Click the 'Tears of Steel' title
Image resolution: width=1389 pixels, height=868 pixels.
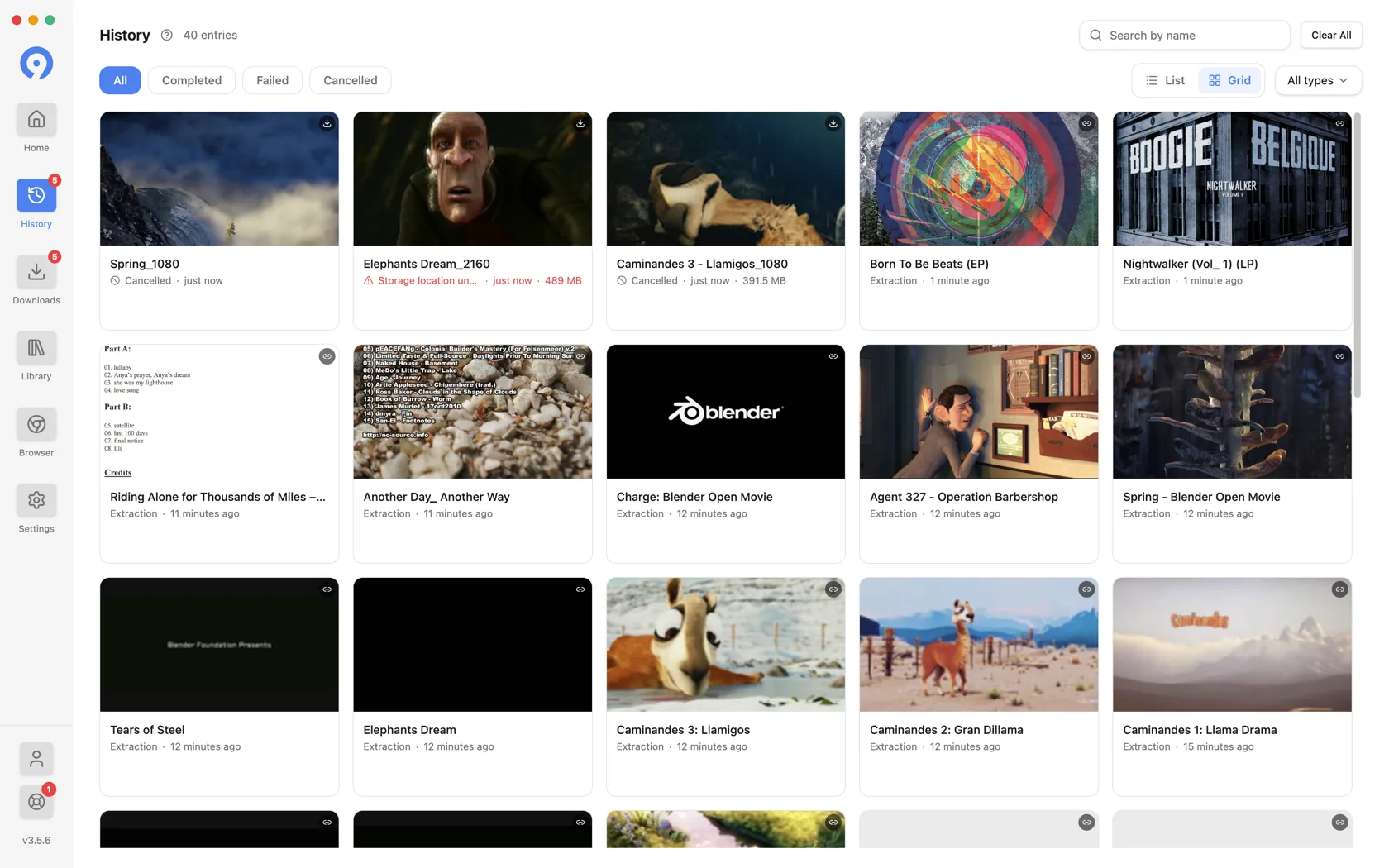click(x=147, y=730)
